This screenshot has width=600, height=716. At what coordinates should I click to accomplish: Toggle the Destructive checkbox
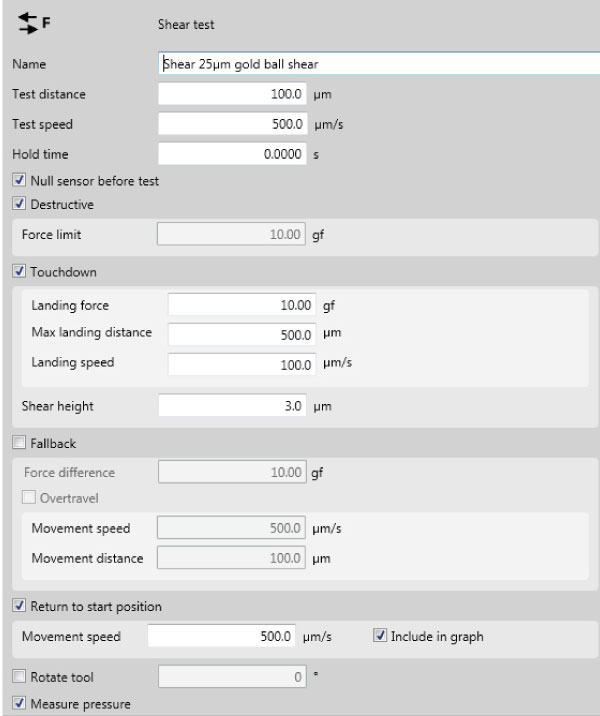tap(17, 204)
